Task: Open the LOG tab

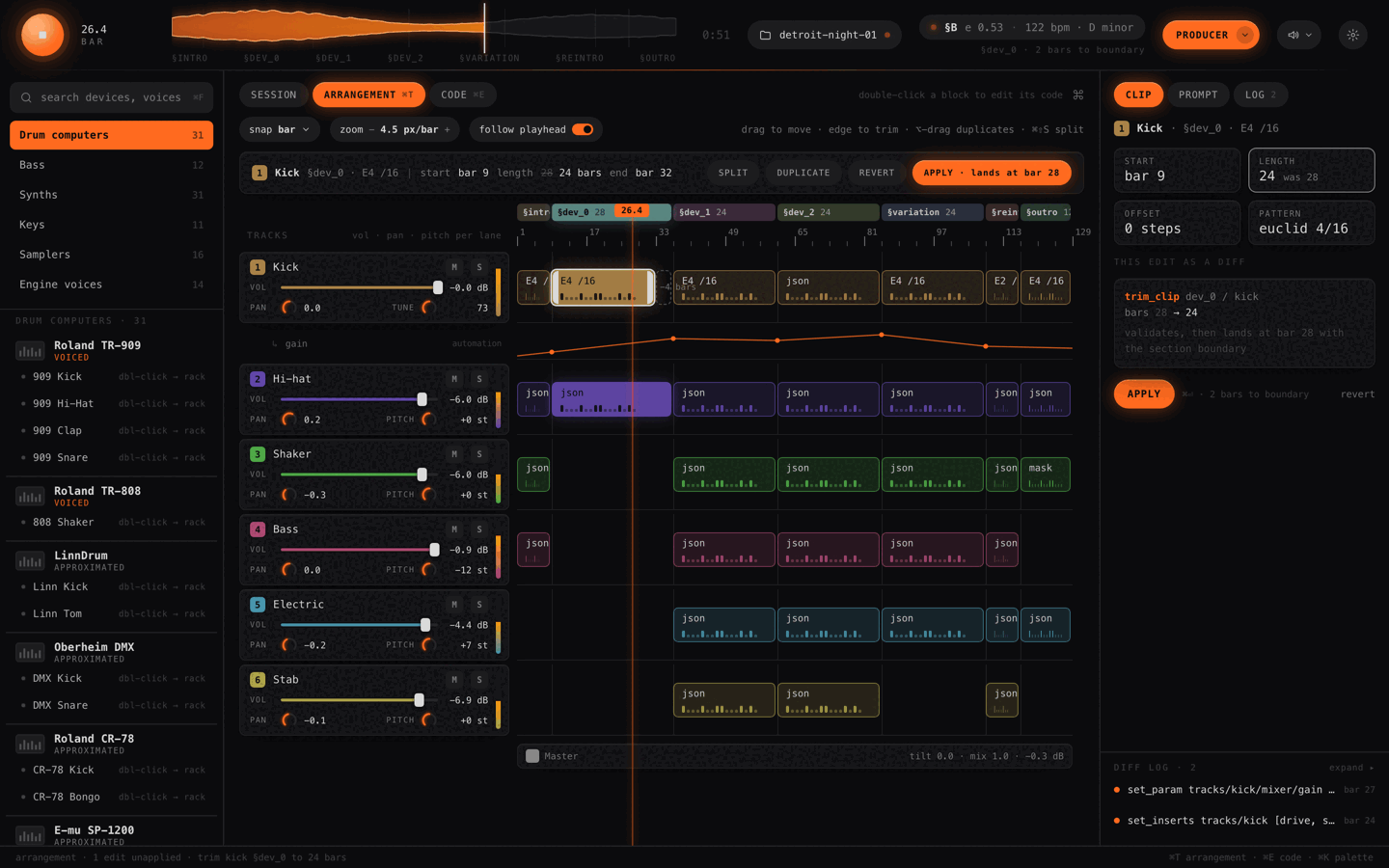Action: [1260, 95]
